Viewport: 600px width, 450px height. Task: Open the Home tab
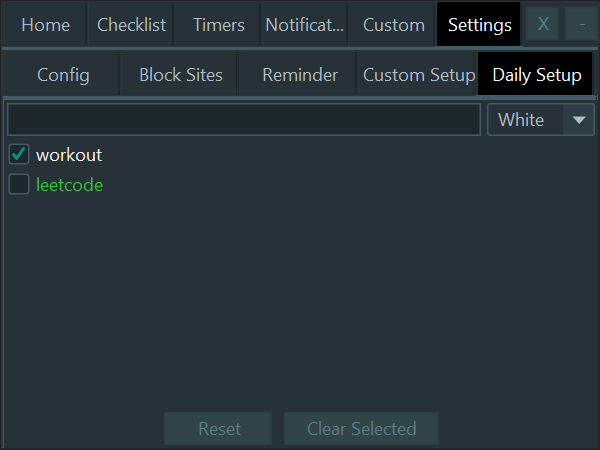(x=45, y=25)
